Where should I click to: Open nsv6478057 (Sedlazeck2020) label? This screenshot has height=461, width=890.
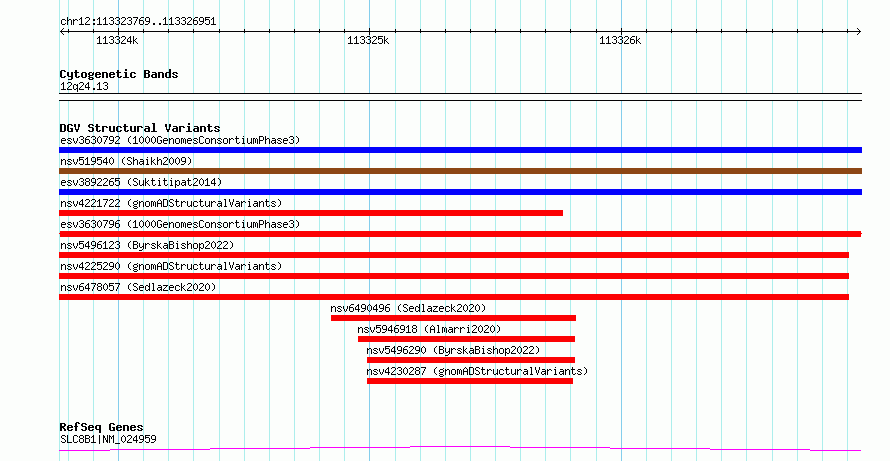(138, 287)
